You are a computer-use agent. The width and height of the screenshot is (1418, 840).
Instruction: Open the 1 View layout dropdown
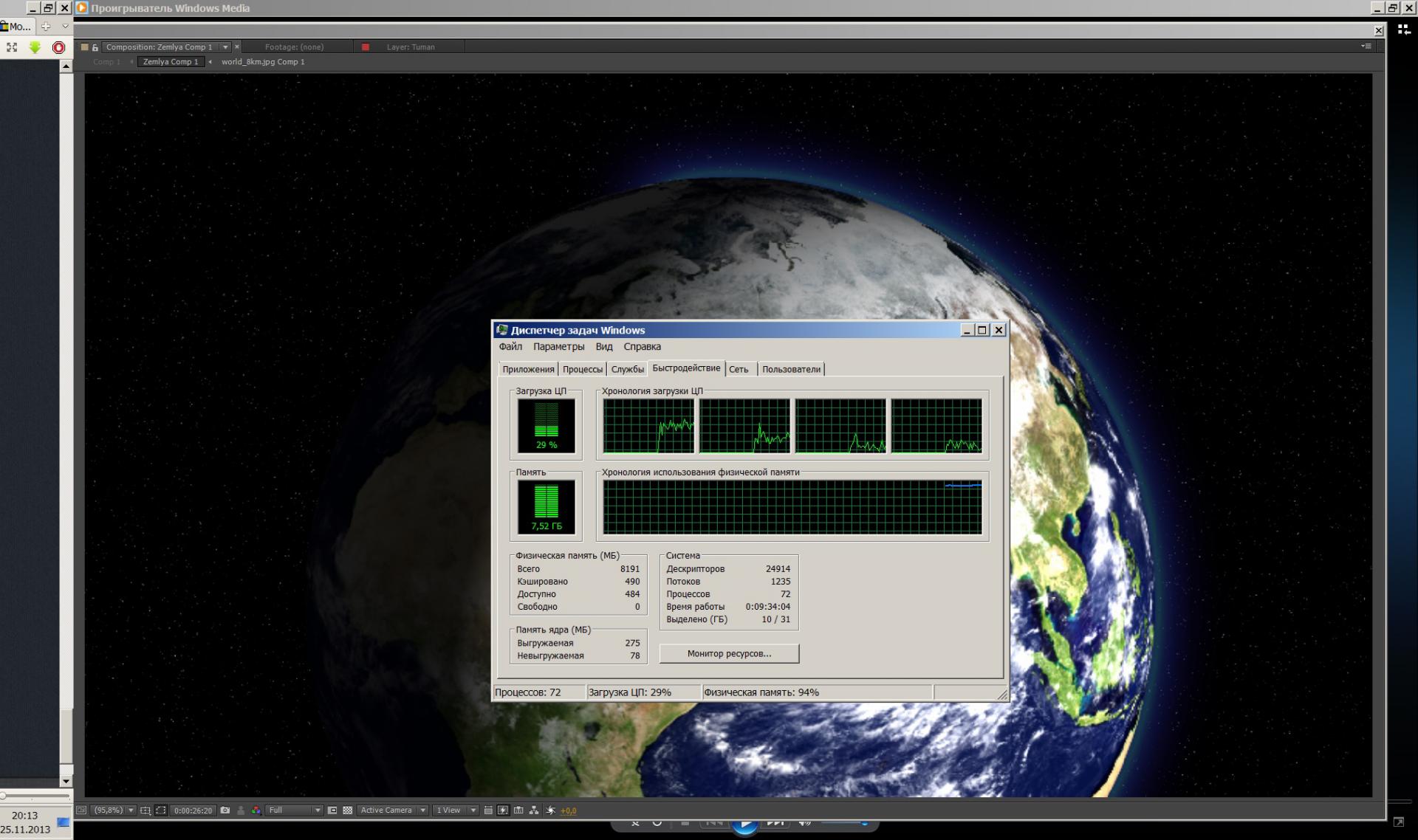[x=456, y=810]
